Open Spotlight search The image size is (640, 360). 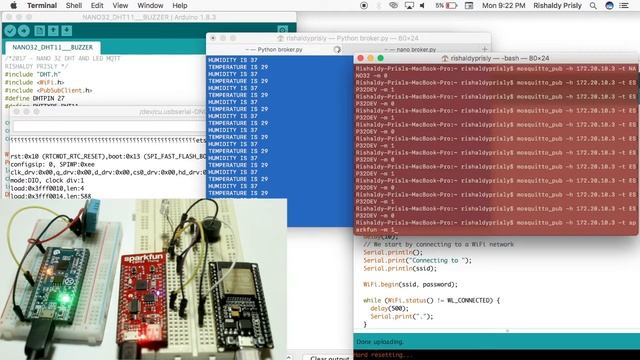tap(593, 6)
